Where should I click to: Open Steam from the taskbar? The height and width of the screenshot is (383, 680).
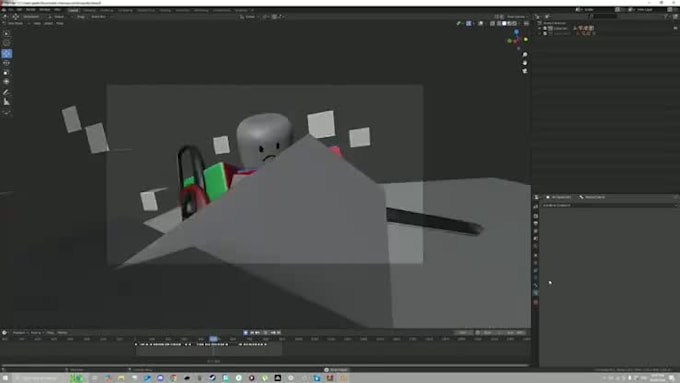tap(212, 378)
